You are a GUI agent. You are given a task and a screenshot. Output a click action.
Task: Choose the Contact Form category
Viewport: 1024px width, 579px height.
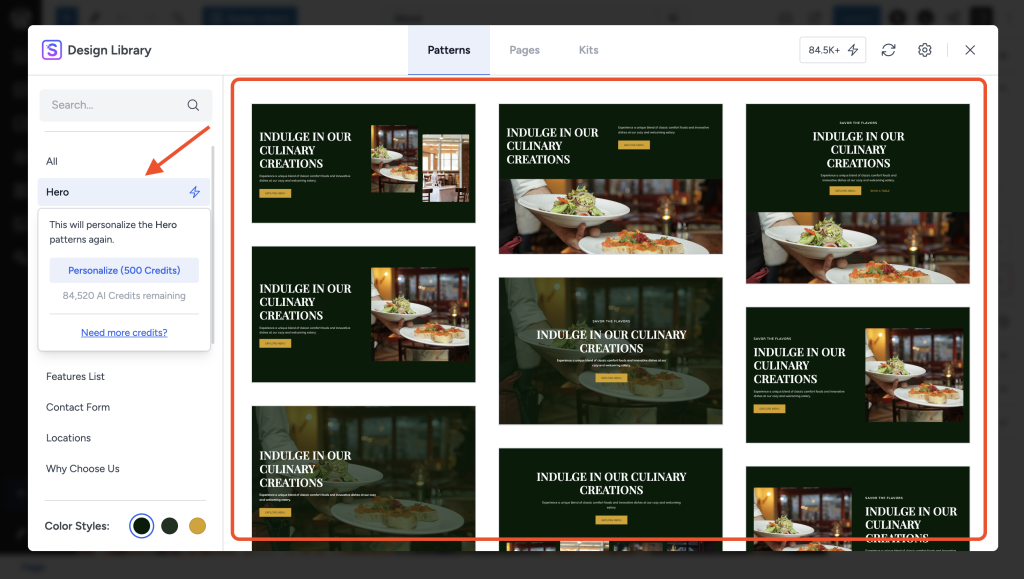[78, 407]
